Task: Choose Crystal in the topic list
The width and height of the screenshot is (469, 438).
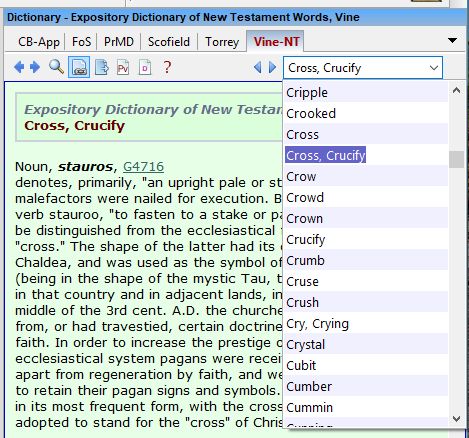Action: tap(365, 345)
